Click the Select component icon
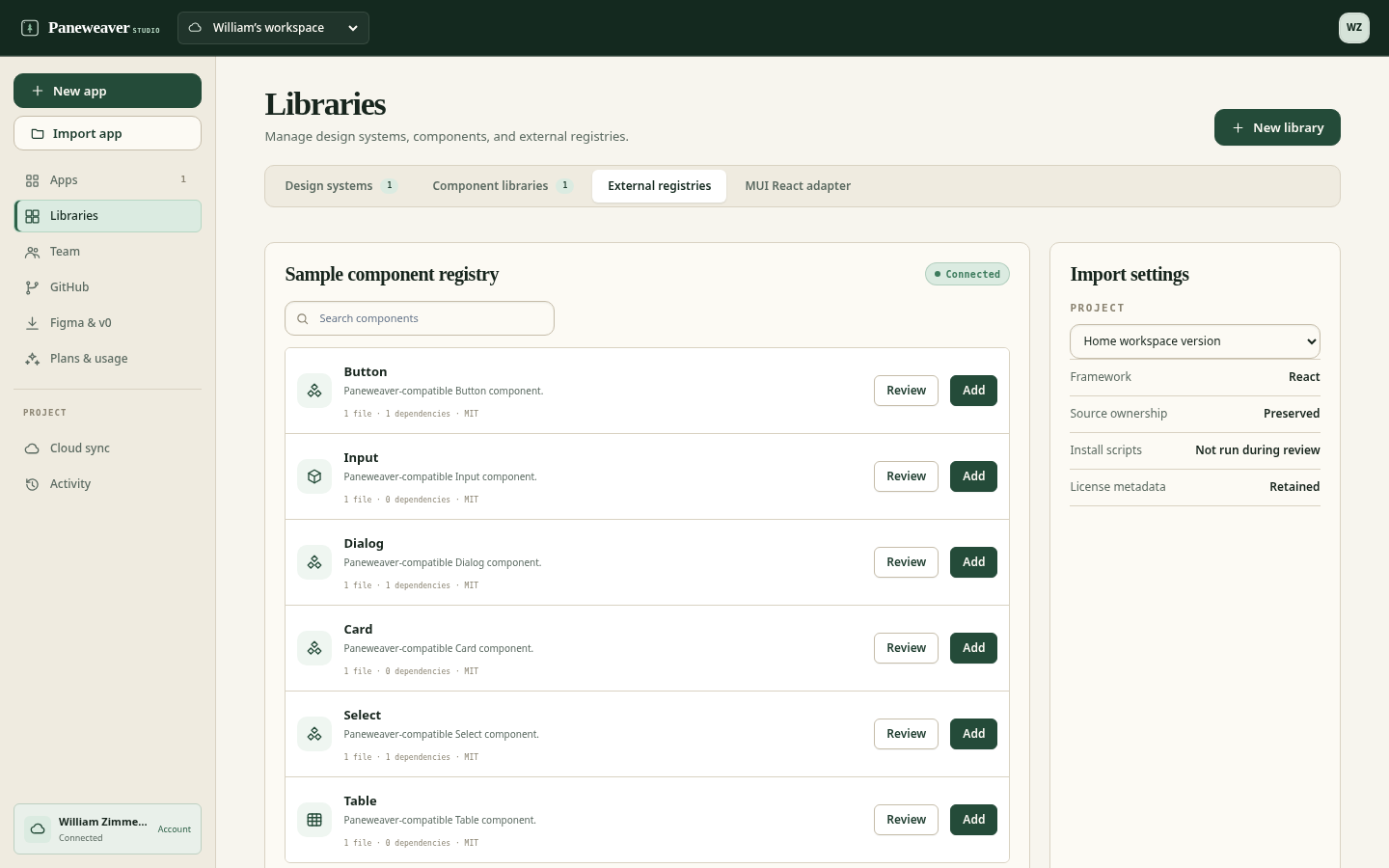Screen dimensions: 1389x868 (x=314, y=734)
